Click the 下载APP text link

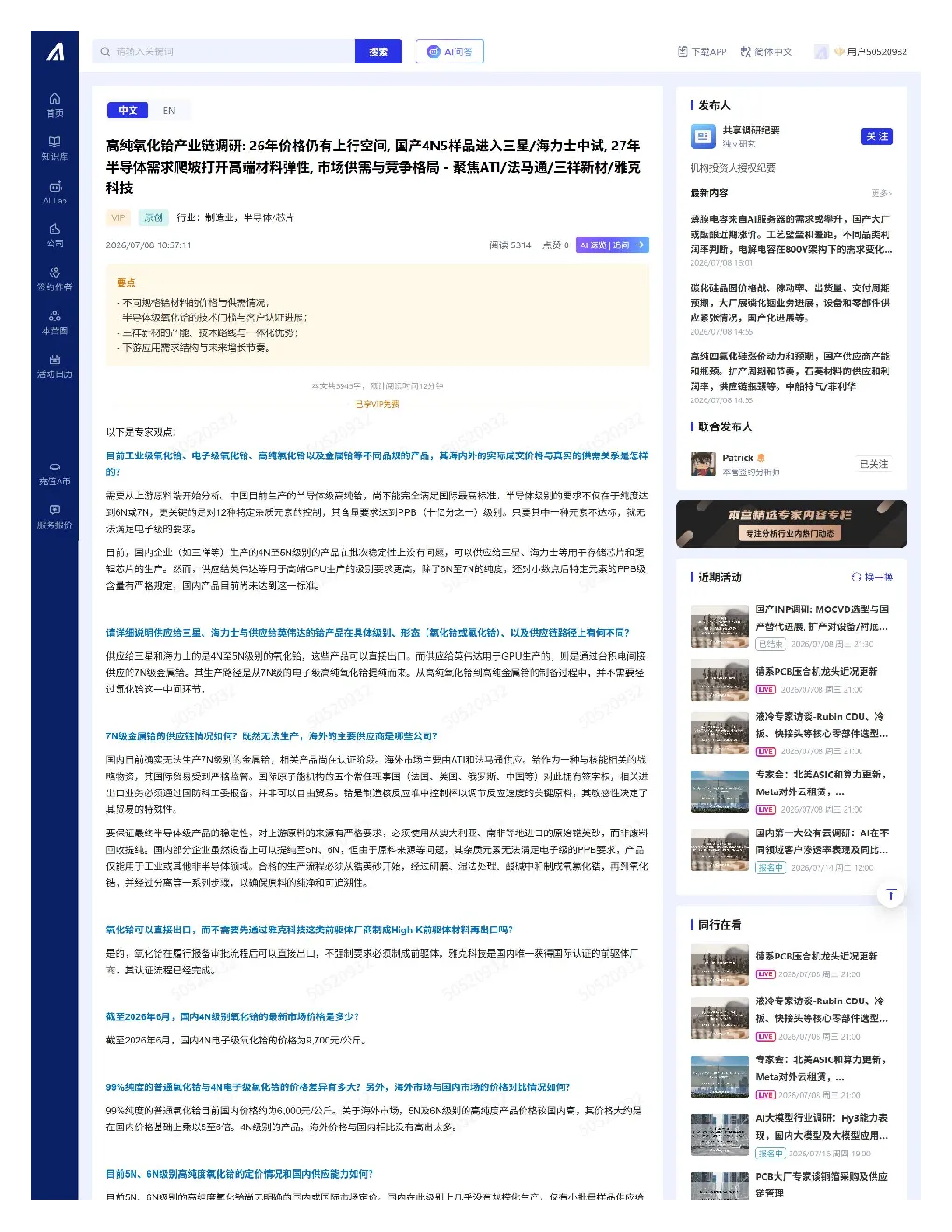pyautogui.click(x=708, y=52)
